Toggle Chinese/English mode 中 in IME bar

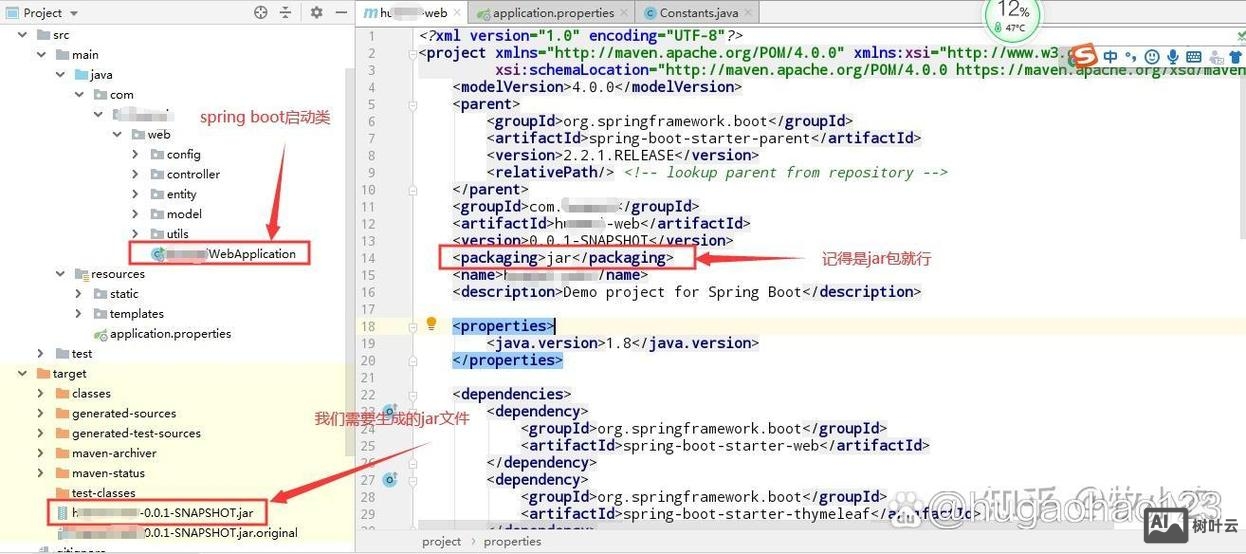1110,57
